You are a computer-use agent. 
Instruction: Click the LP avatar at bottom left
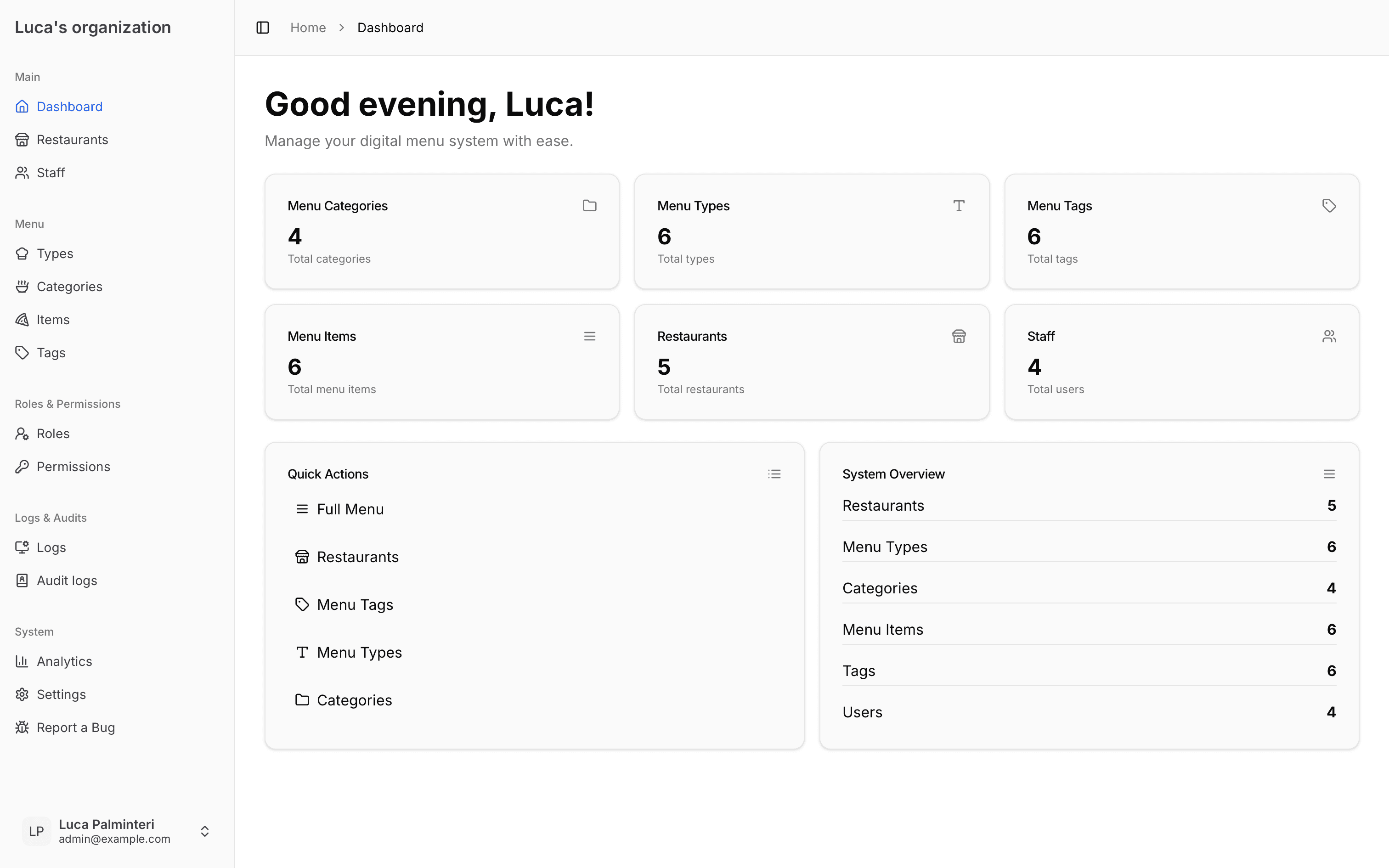pyautogui.click(x=36, y=831)
